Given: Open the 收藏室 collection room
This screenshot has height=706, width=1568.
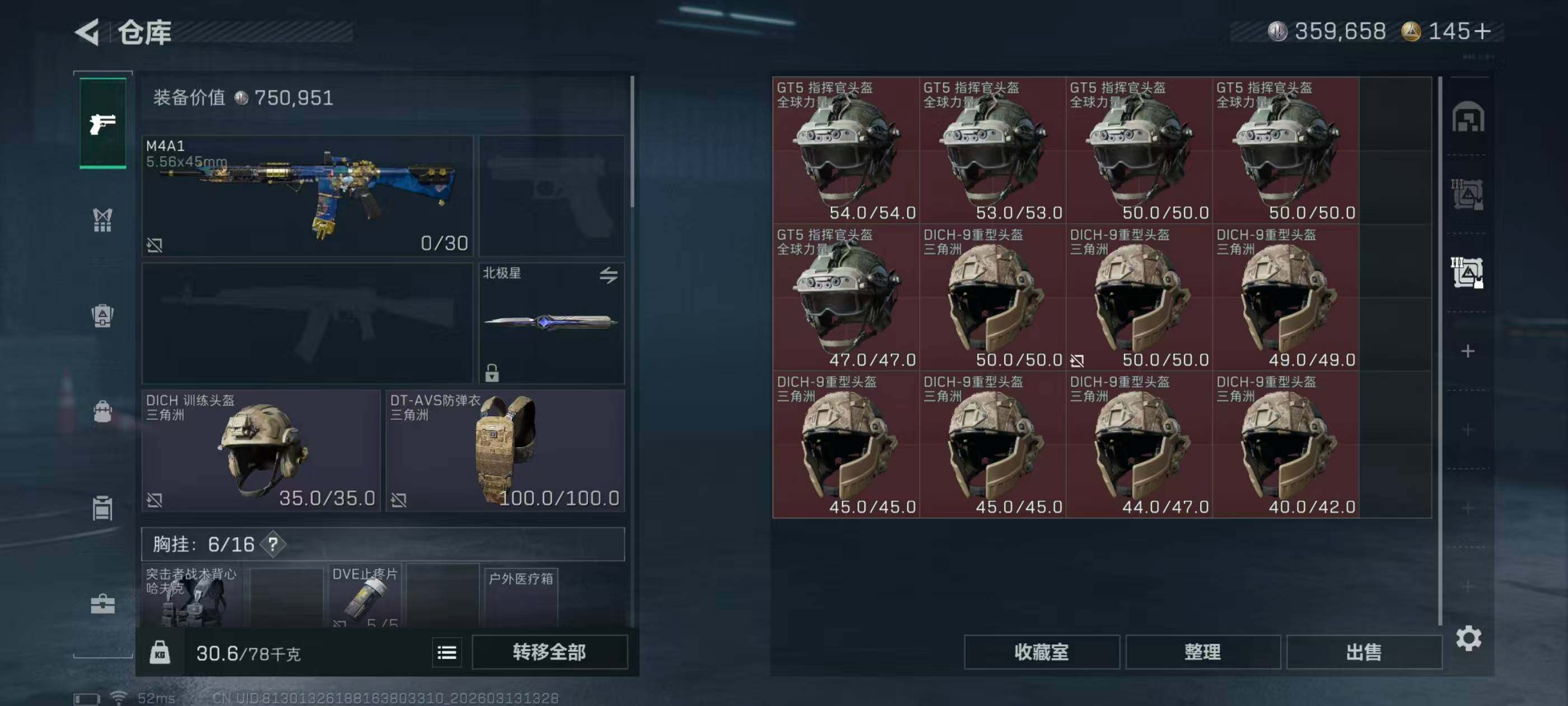Looking at the screenshot, I should click(1042, 652).
